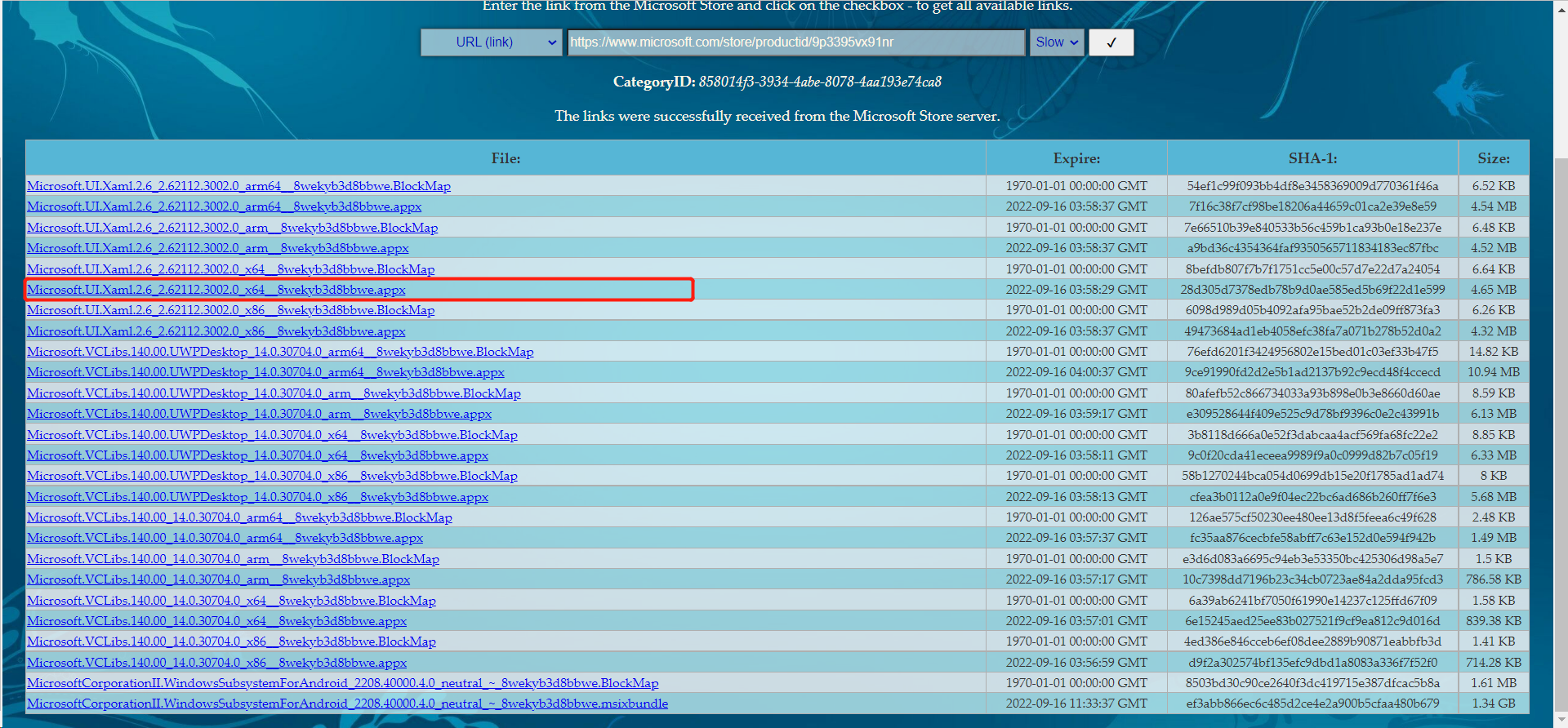The width and height of the screenshot is (1568, 728).
Task: Download VCLibs.140.00_14.0.30704.0 x86 appx
Action: [216, 663]
